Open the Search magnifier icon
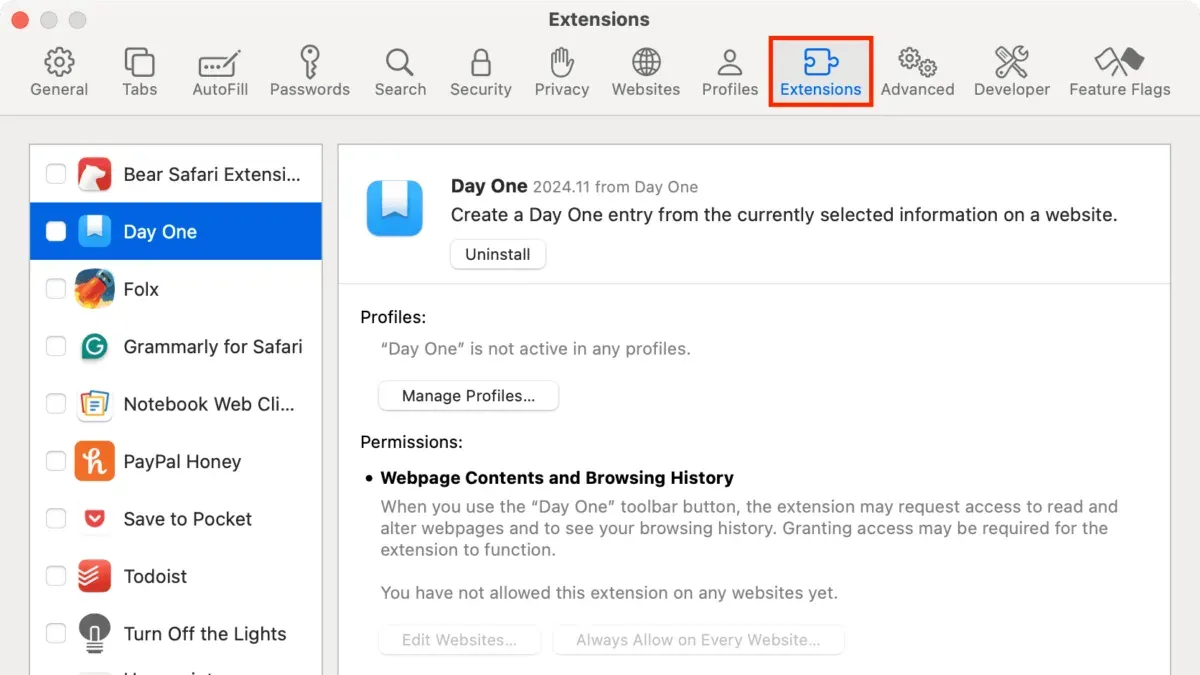 (x=400, y=62)
